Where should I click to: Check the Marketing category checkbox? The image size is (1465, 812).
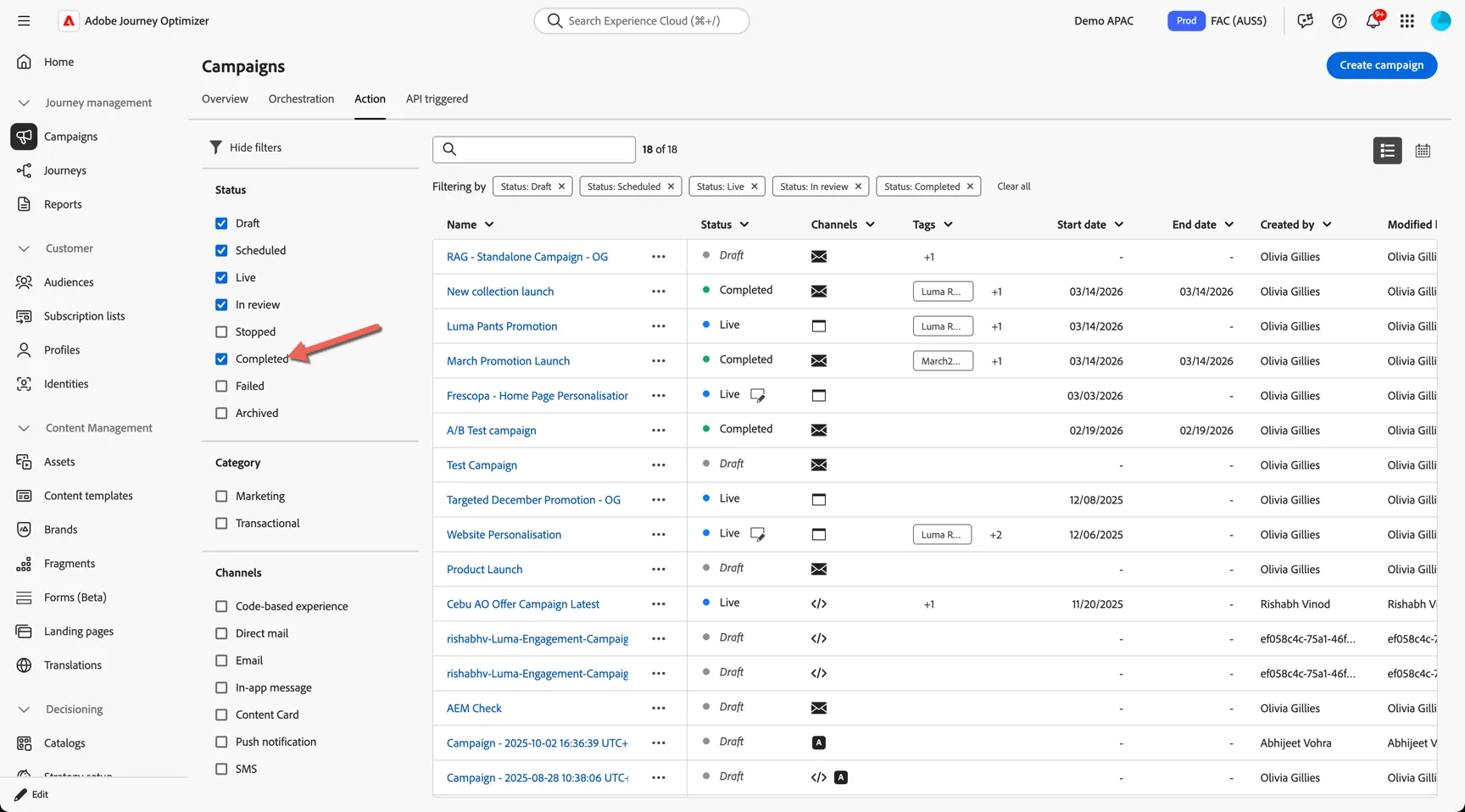pyautogui.click(x=221, y=497)
